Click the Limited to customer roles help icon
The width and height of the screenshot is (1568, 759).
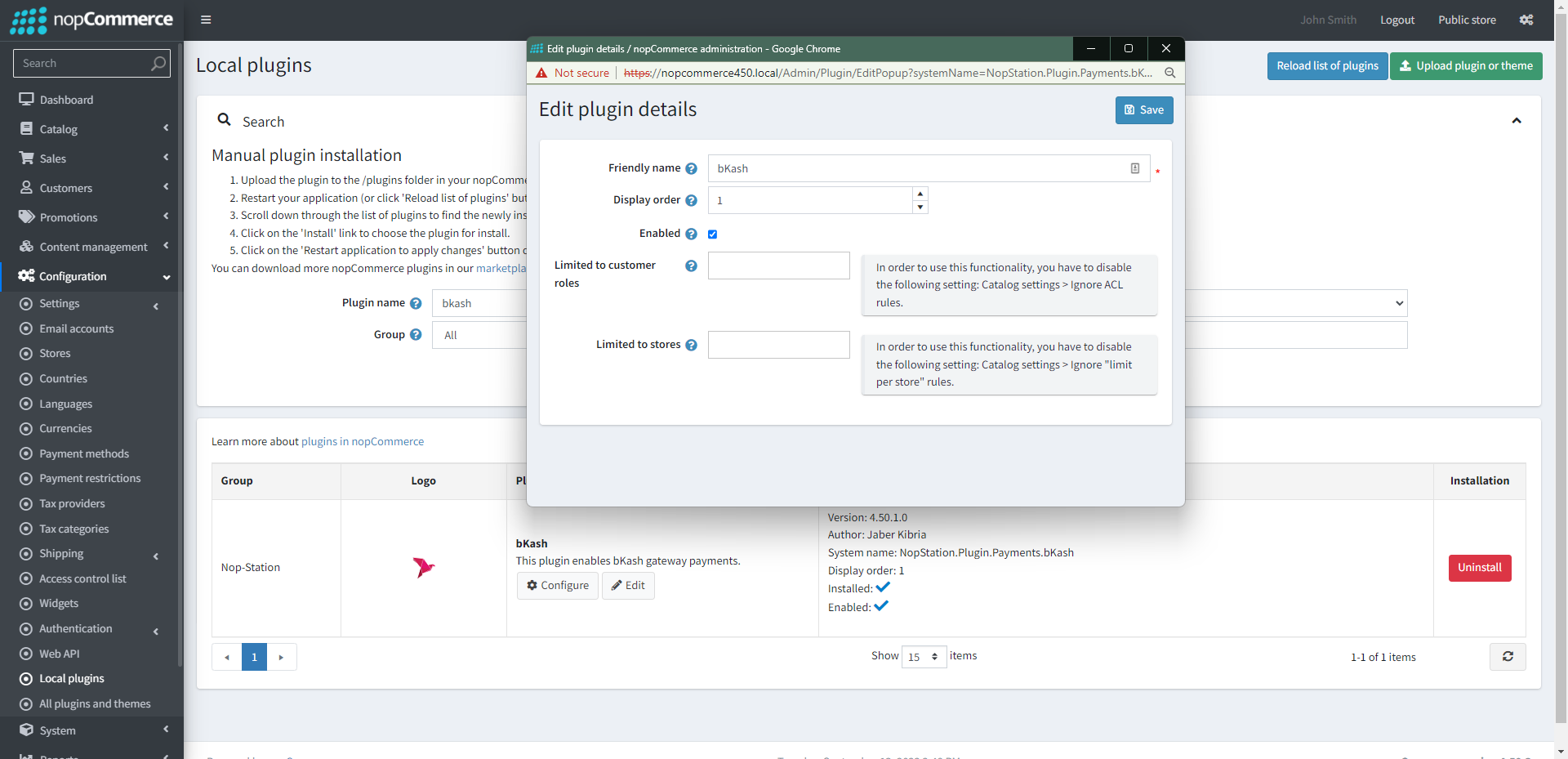point(691,266)
